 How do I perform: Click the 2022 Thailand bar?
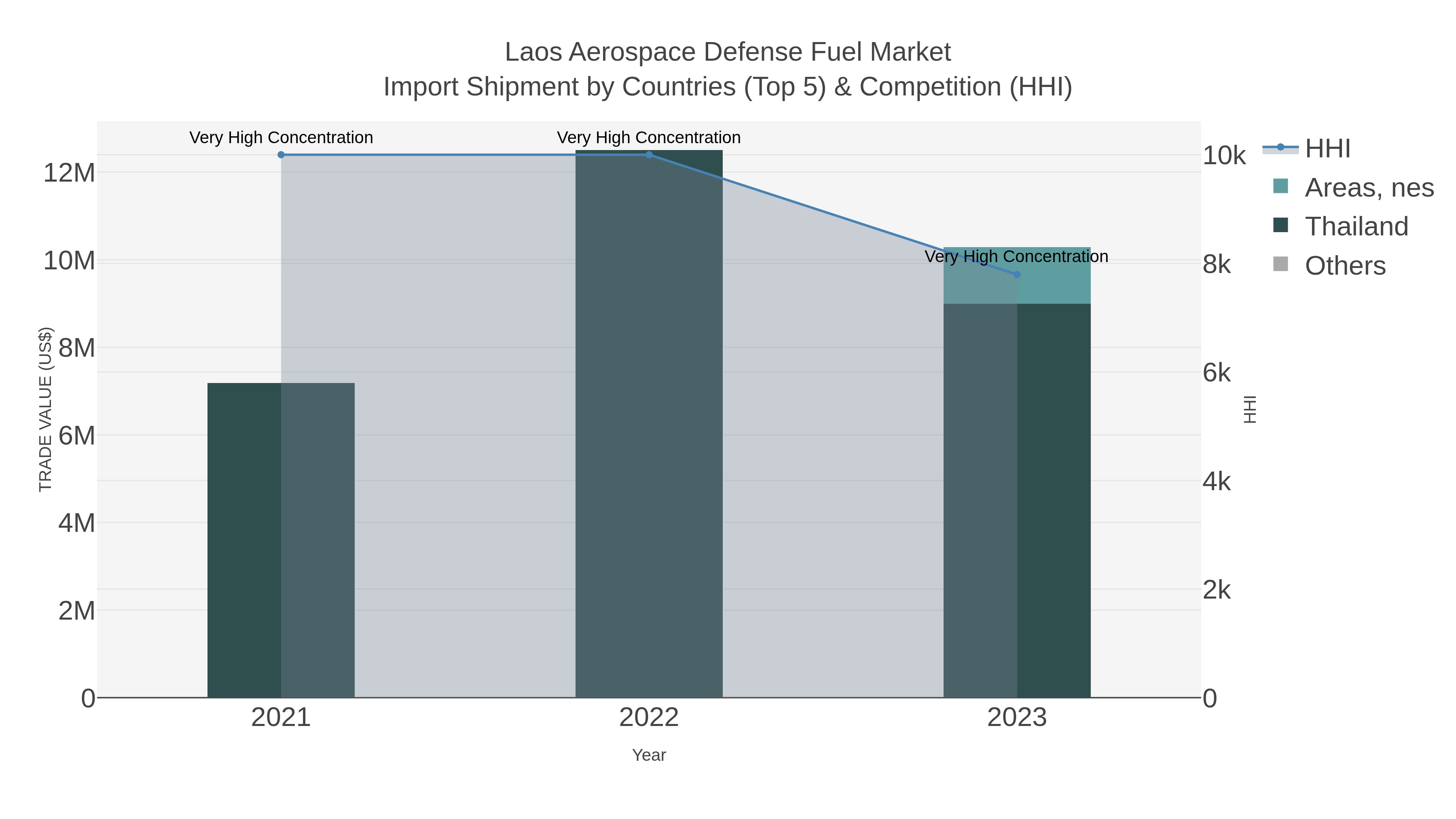pyautogui.click(x=649, y=424)
